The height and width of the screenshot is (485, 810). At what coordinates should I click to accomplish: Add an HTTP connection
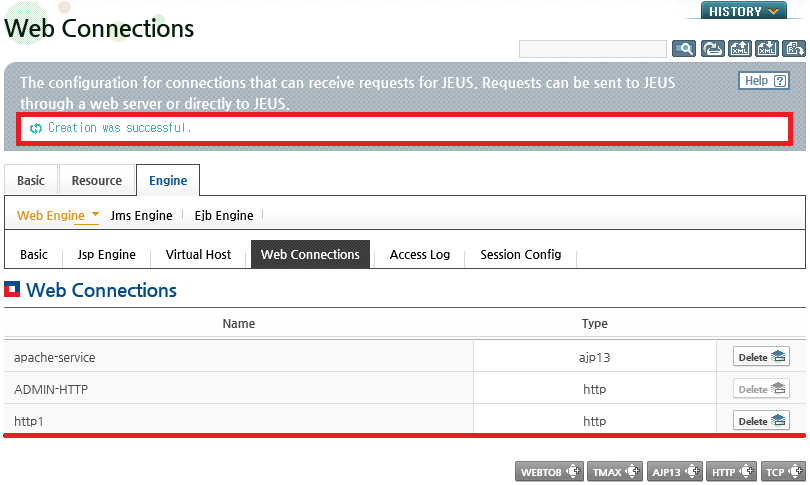pos(731,472)
